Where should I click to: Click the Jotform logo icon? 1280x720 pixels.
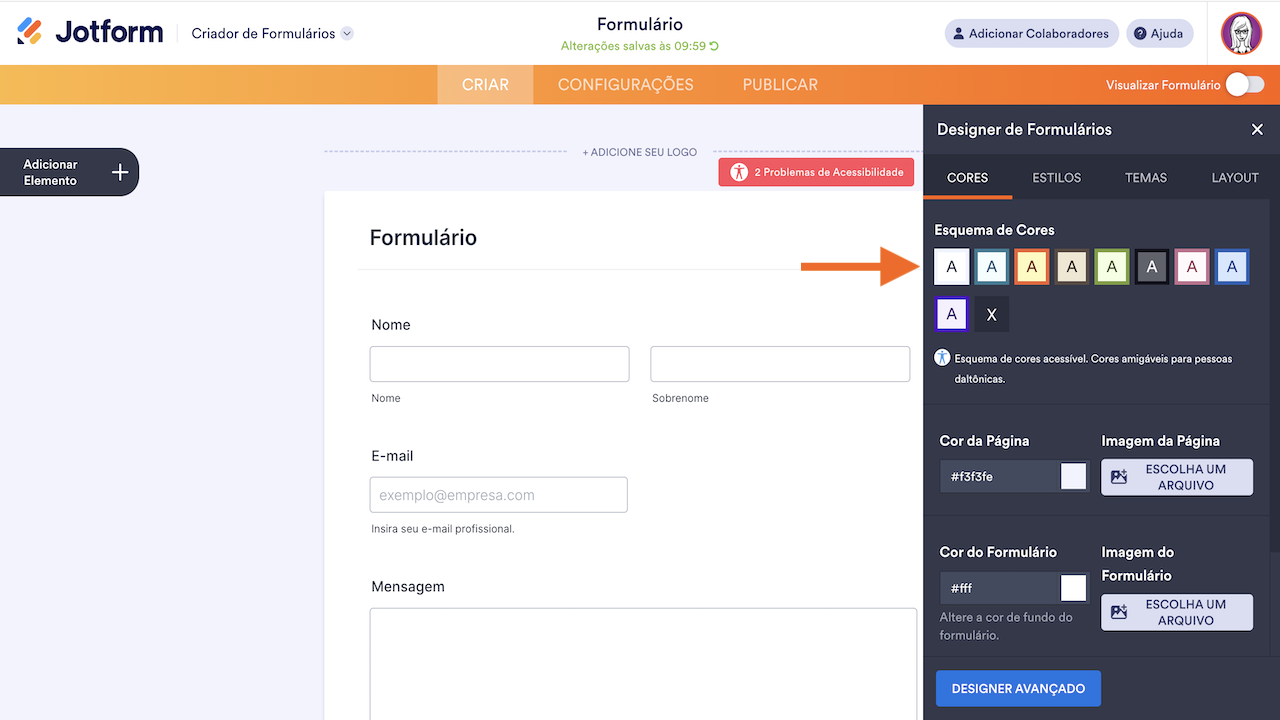click(30, 32)
